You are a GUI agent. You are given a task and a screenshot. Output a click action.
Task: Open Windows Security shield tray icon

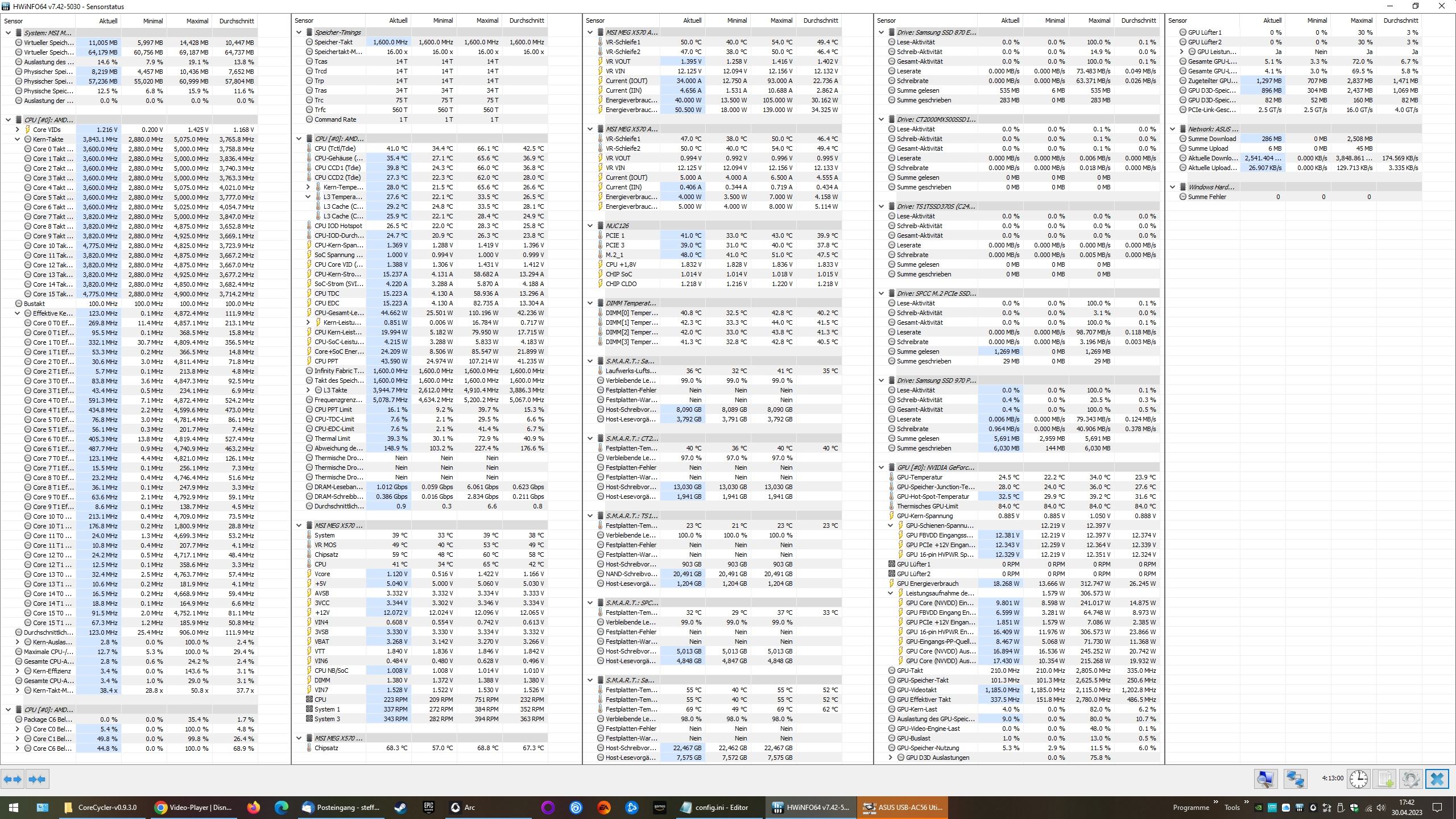coord(1354,808)
